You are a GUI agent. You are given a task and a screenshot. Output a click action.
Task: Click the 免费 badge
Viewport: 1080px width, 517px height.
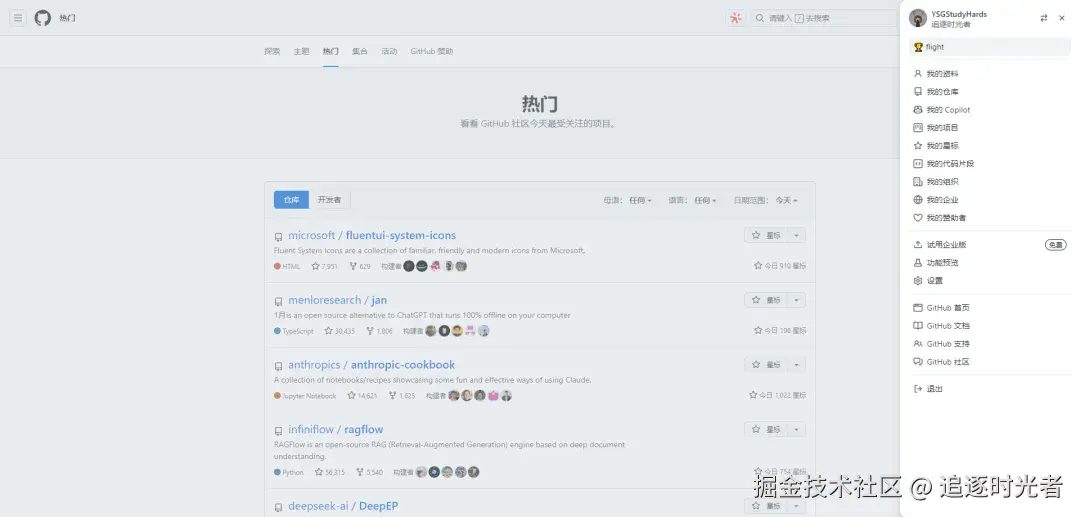[1055, 244]
